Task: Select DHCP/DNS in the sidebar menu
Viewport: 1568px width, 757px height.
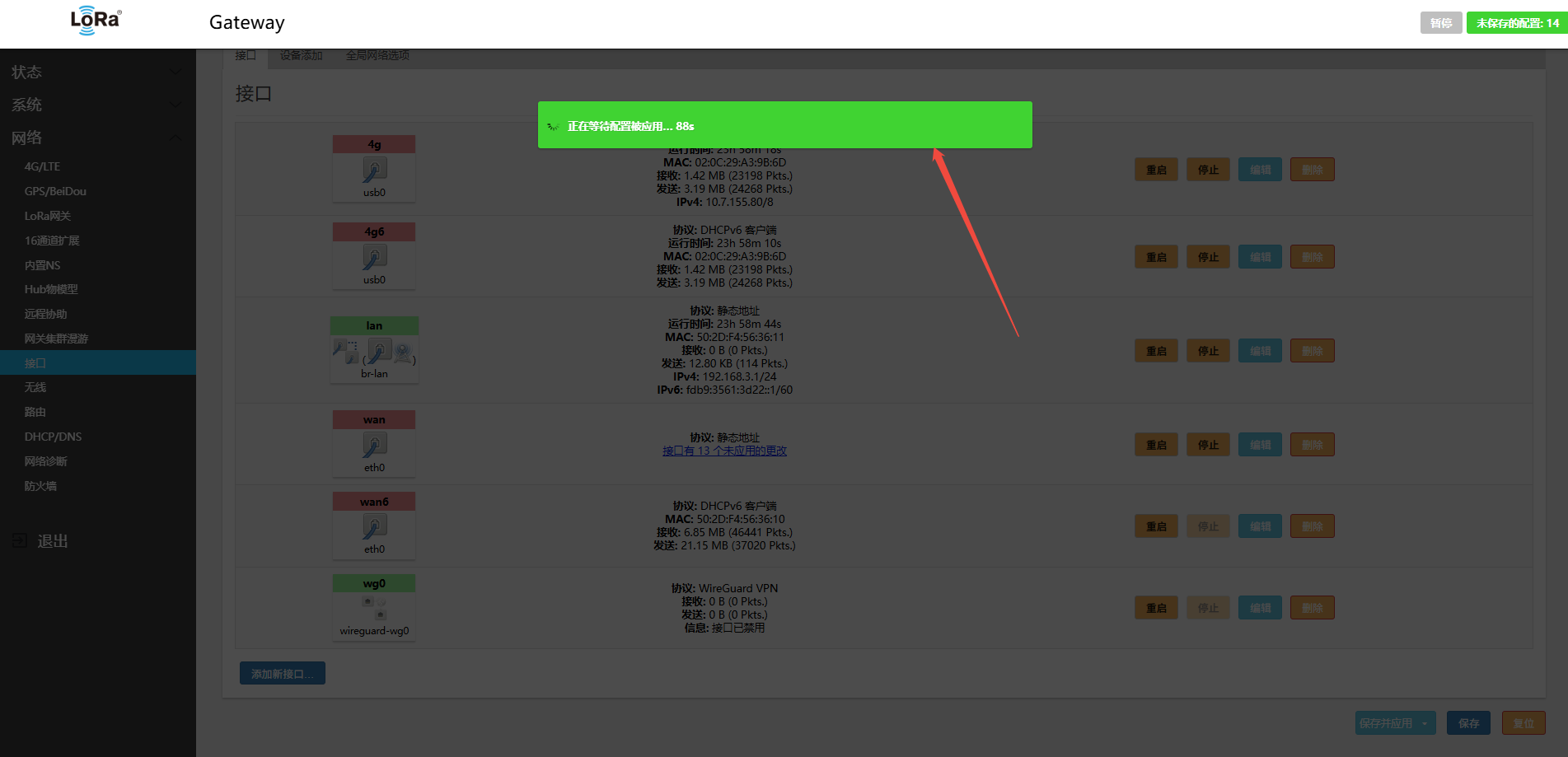Action: pos(53,437)
